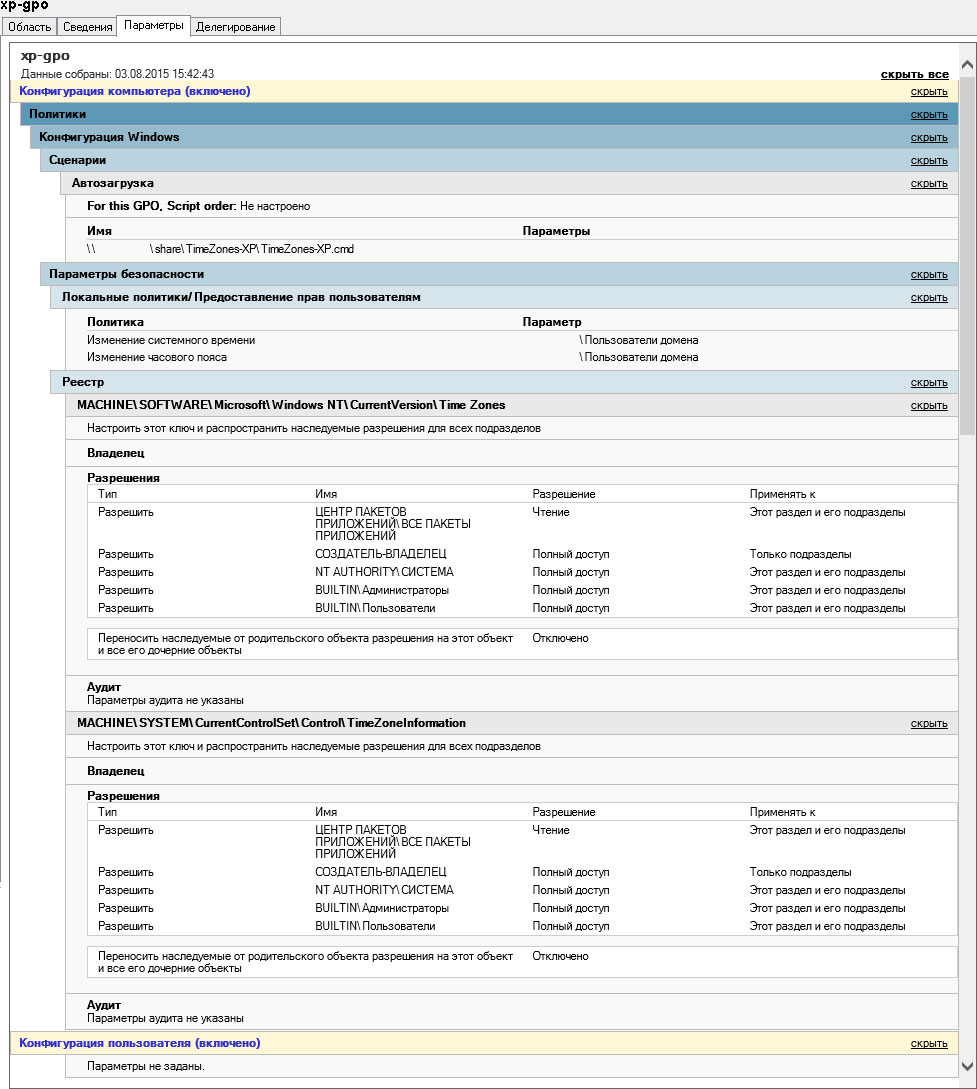The image size is (977, 1089).
Task: Click 'Изменение системного времени' policy row
Action: coord(171,340)
